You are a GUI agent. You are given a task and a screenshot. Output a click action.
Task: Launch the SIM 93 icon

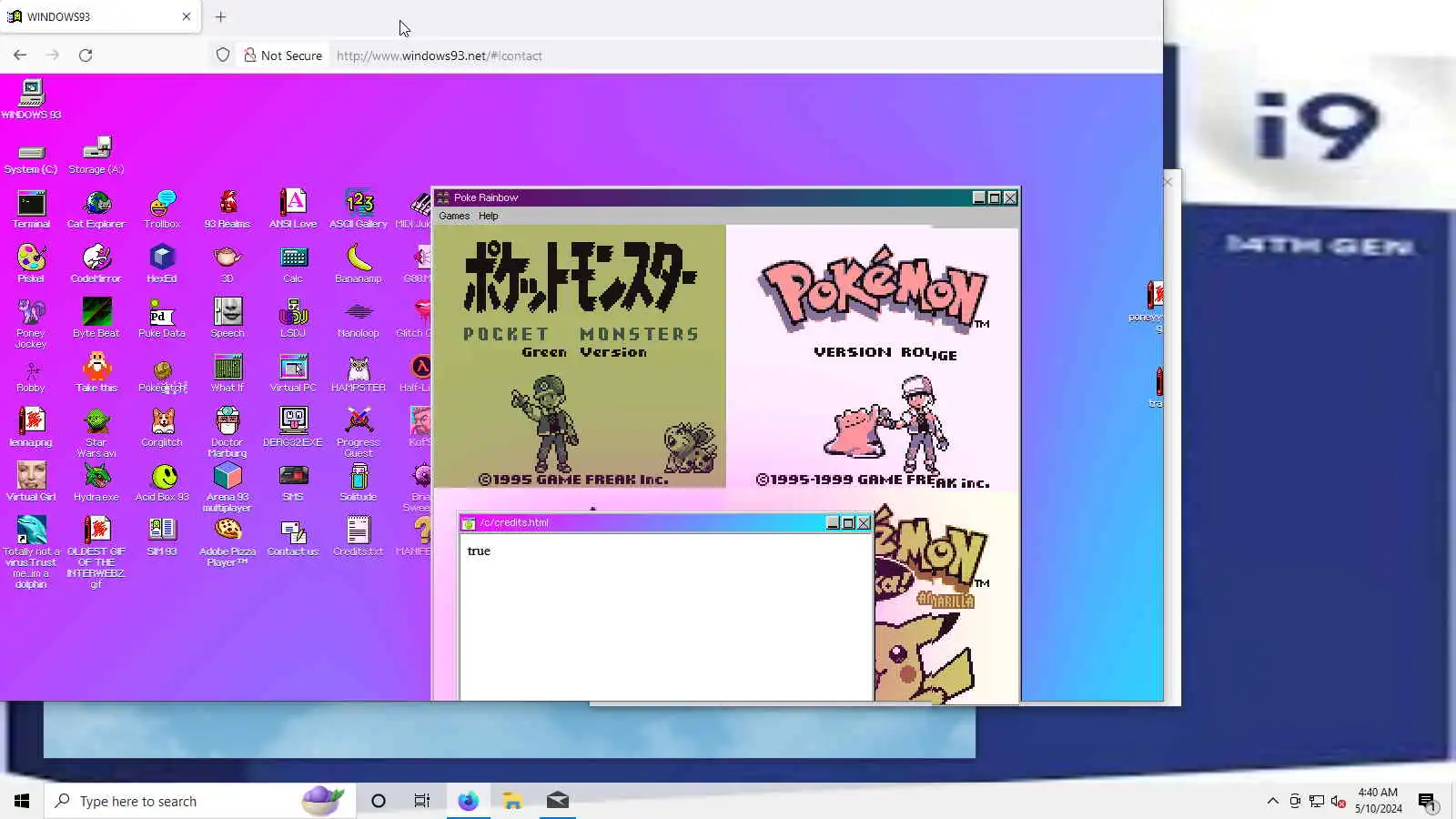pyautogui.click(x=162, y=537)
